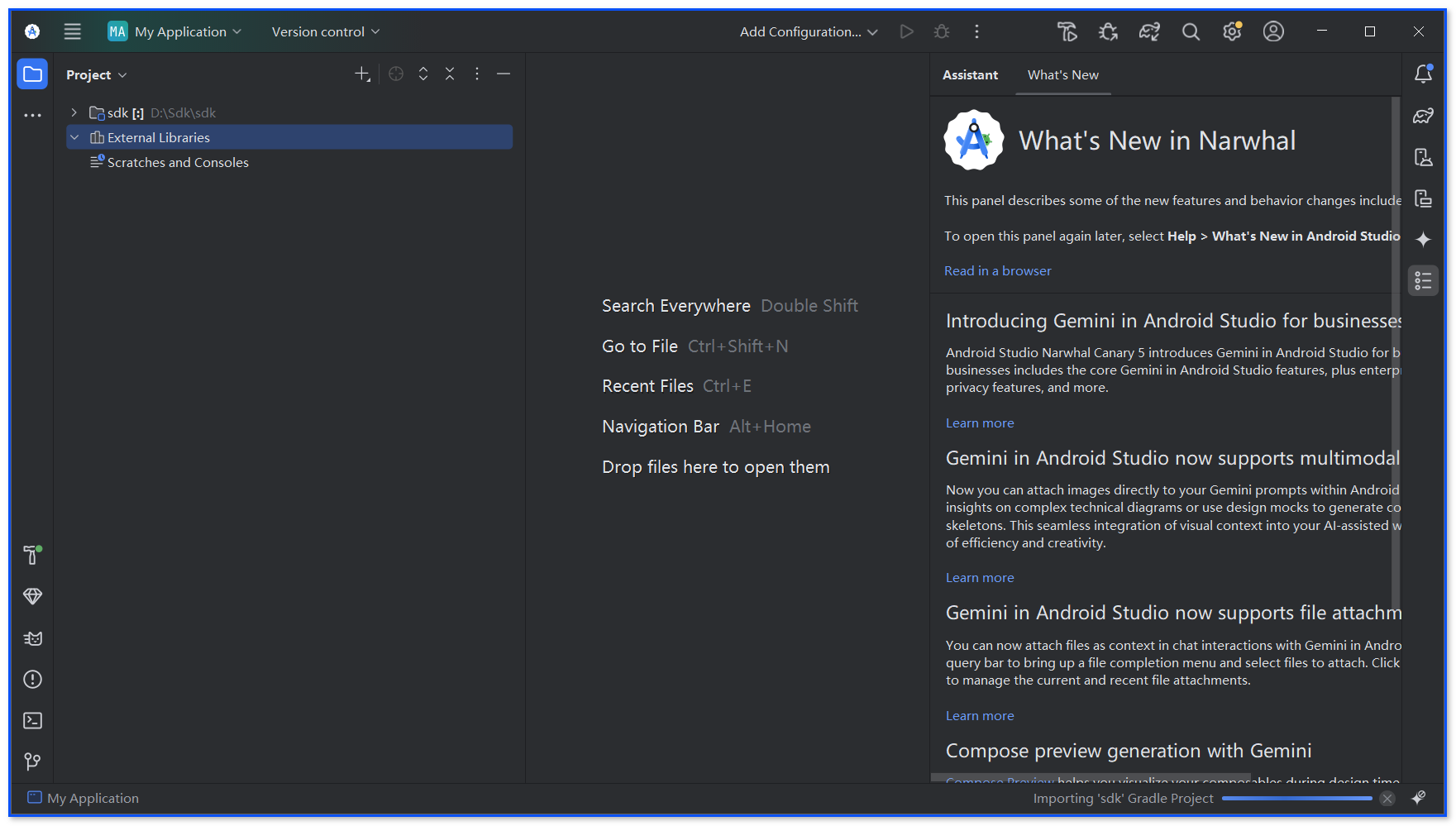Select opened file crosshair icon in Project panel

click(396, 74)
